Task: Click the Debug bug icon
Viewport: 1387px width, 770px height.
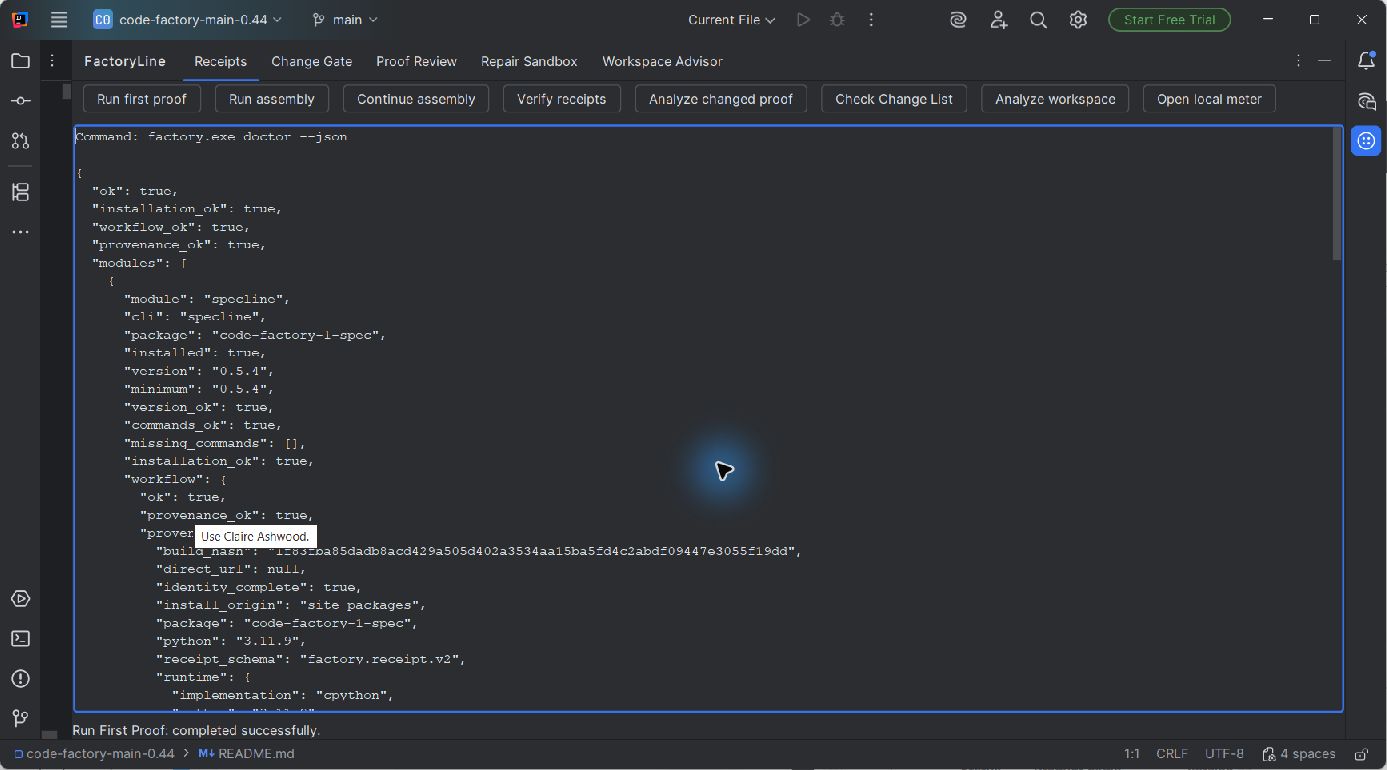Action: pyautogui.click(x=837, y=20)
